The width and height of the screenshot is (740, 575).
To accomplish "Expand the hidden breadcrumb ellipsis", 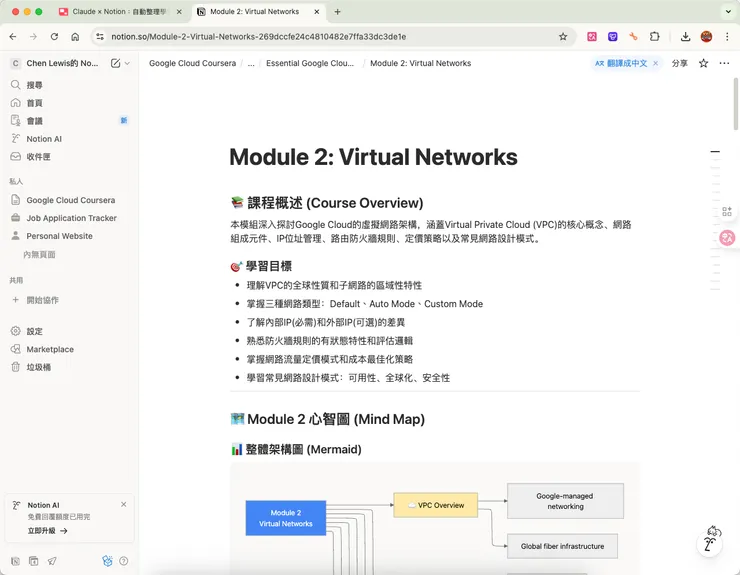I will click(251, 63).
